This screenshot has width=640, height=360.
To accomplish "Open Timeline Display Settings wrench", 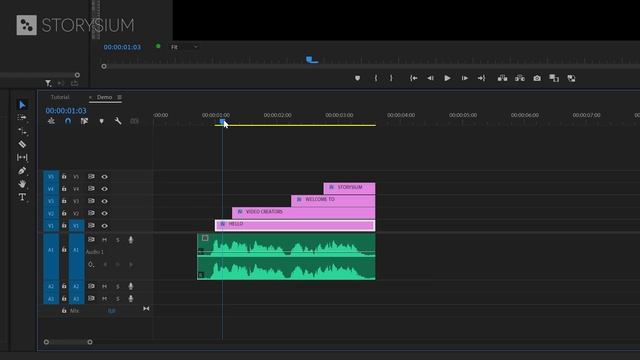I will click(x=118, y=121).
